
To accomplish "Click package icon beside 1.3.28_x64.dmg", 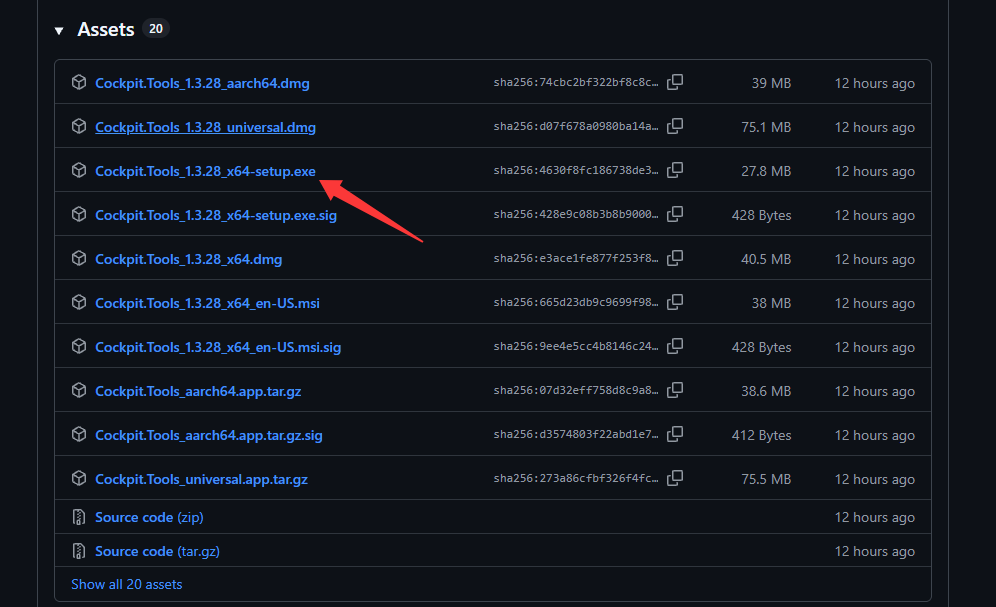I will tap(79, 258).
